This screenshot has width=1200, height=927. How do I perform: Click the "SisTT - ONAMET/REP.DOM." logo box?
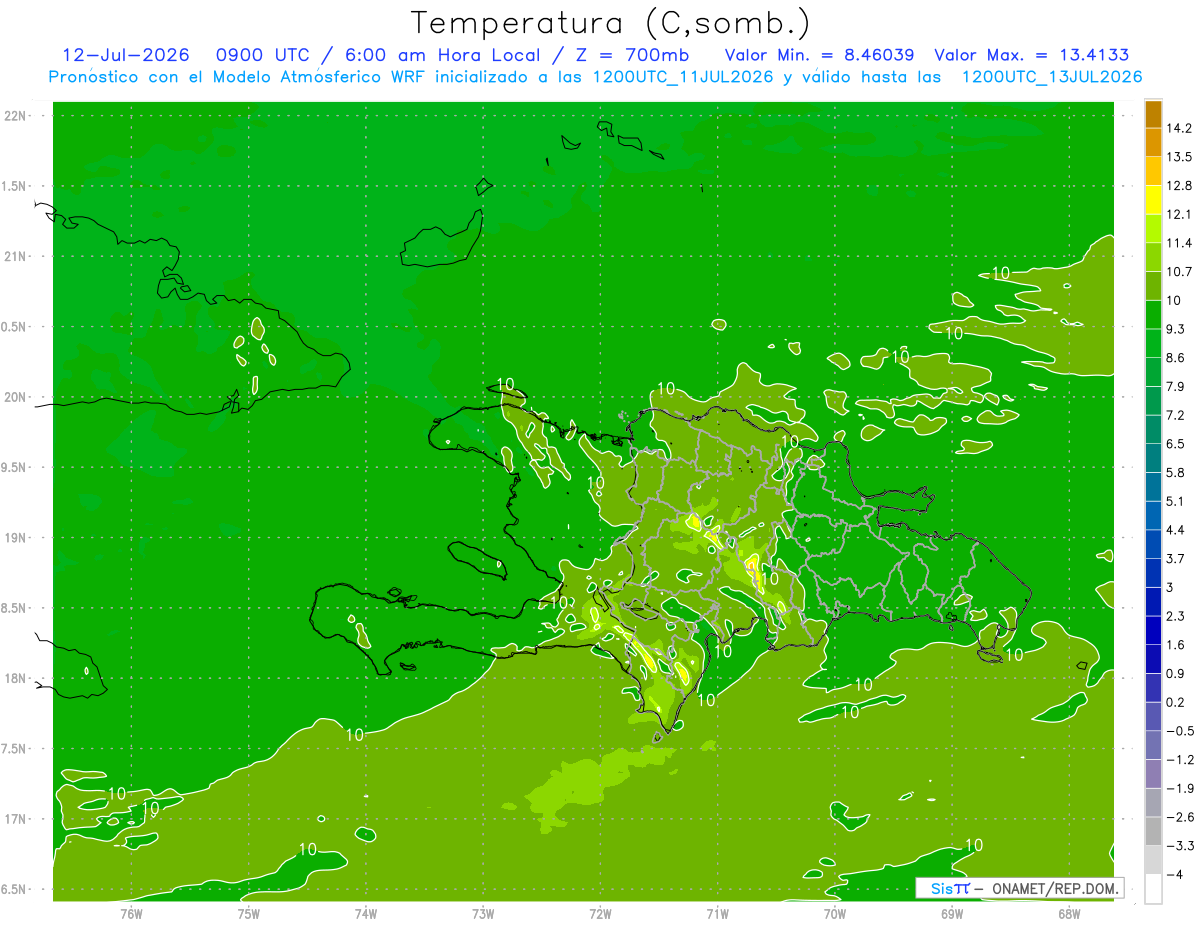click(1019, 888)
